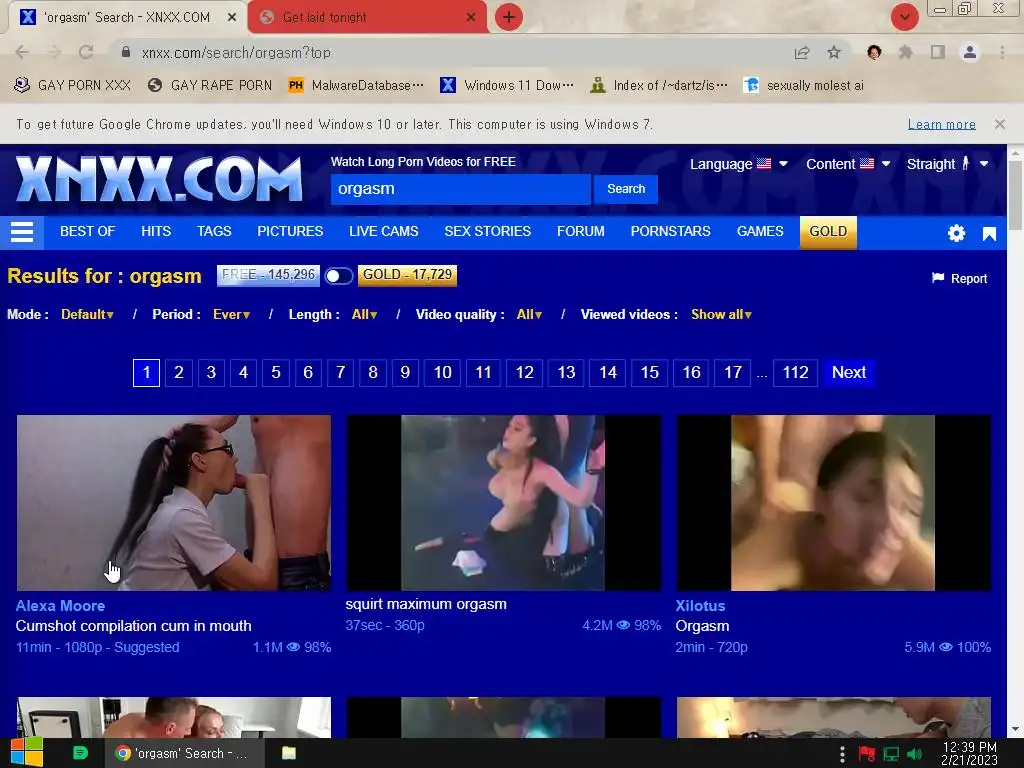Open the FORUM menu item

[581, 231]
